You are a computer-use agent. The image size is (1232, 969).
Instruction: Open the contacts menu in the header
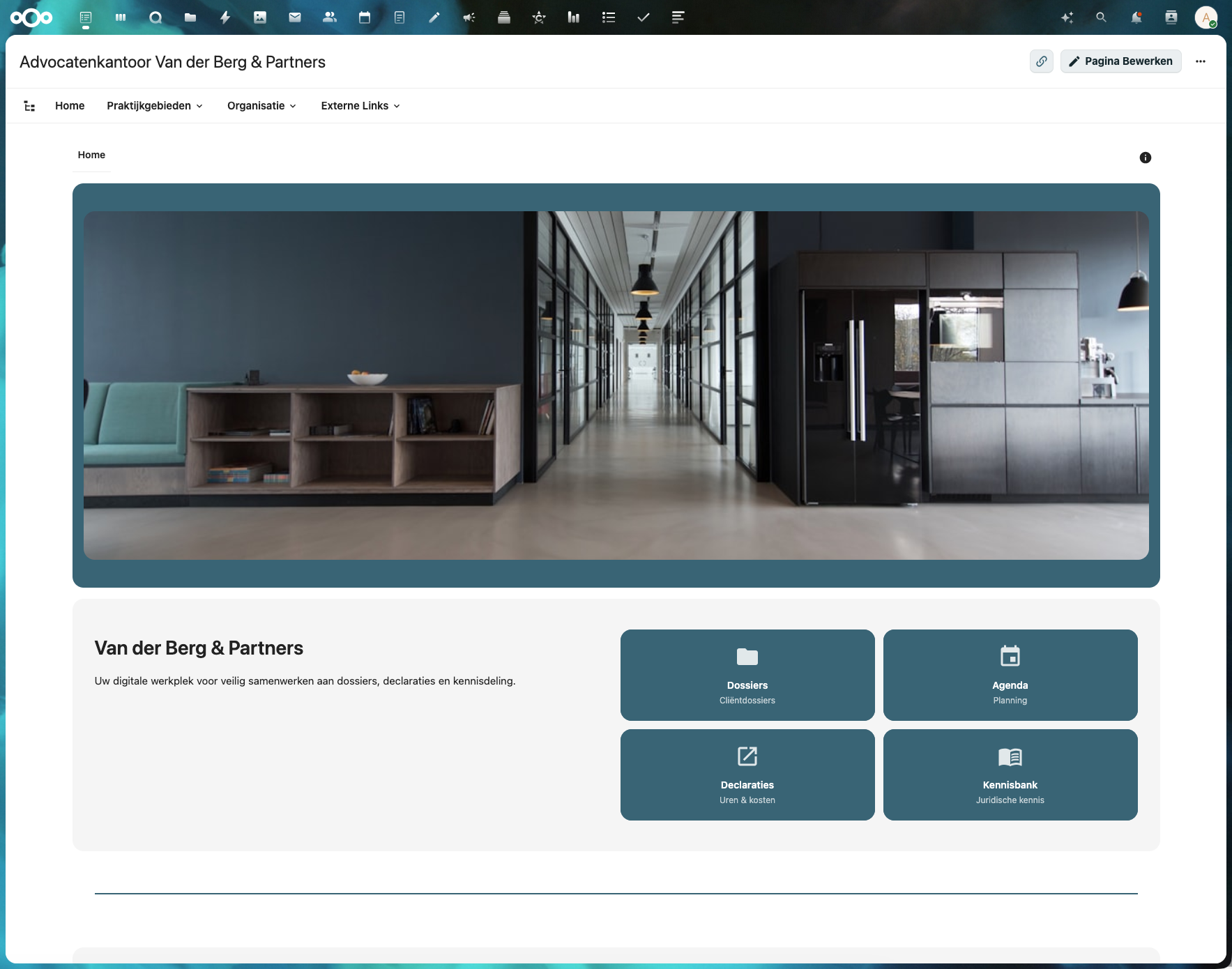click(1171, 17)
